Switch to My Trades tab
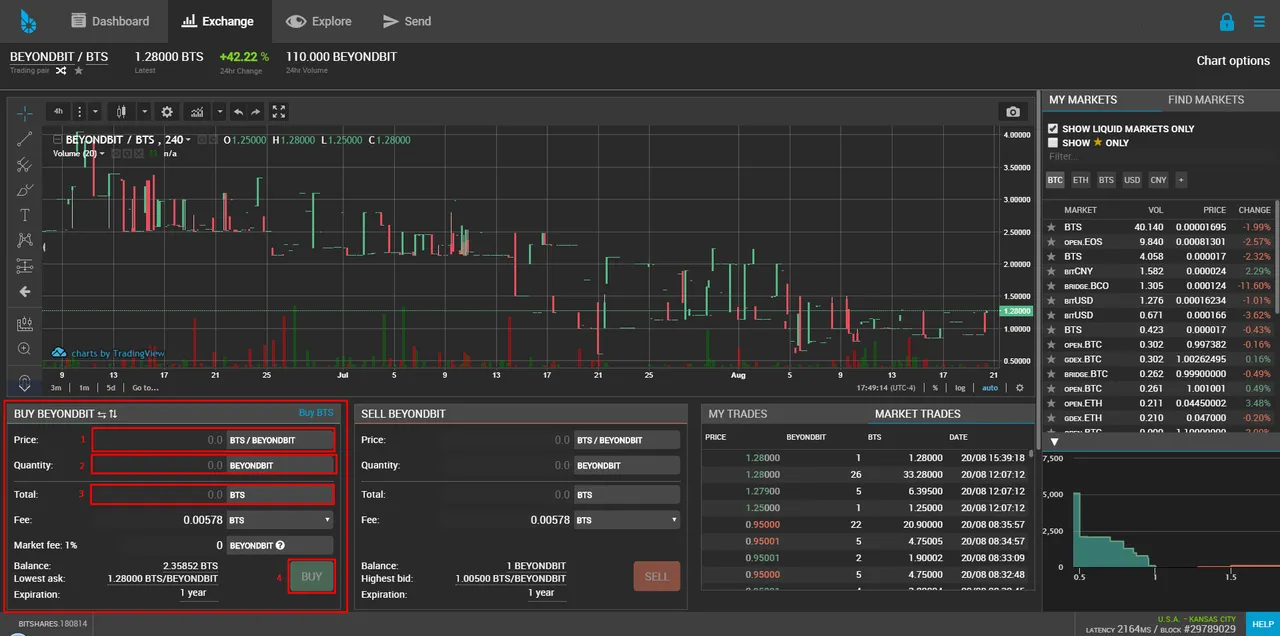Image resolution: width=1280 pixels, height=636 pixels. [x=738, y=414]
